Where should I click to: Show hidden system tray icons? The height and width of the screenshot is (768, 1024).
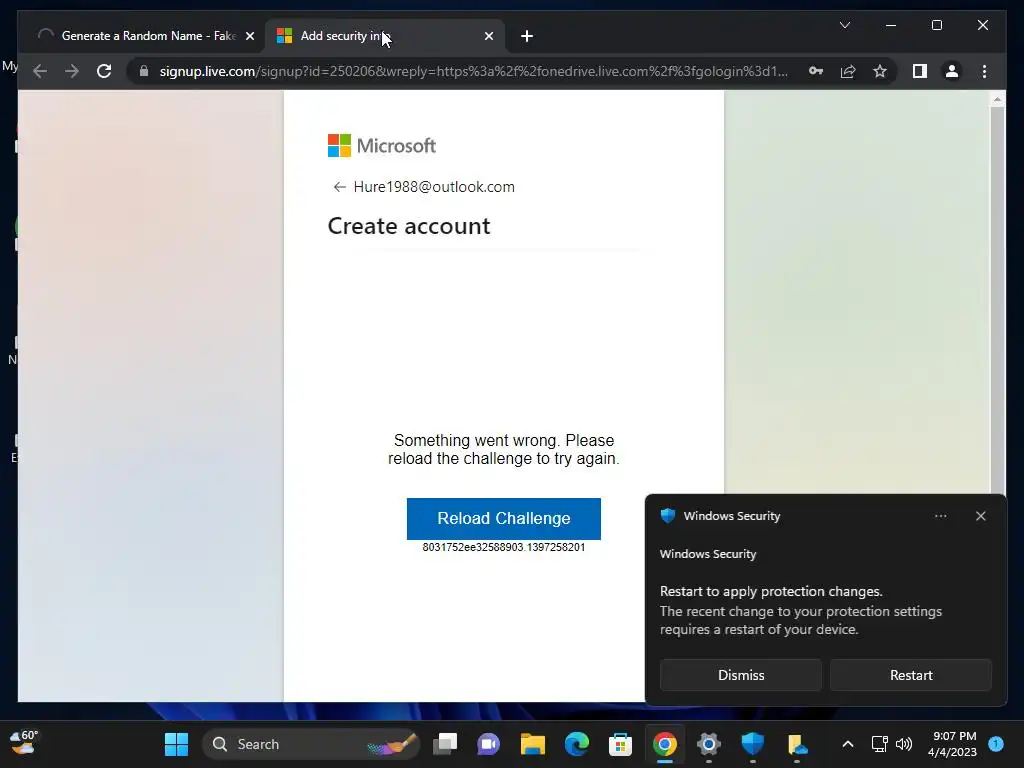click(848, 744)
